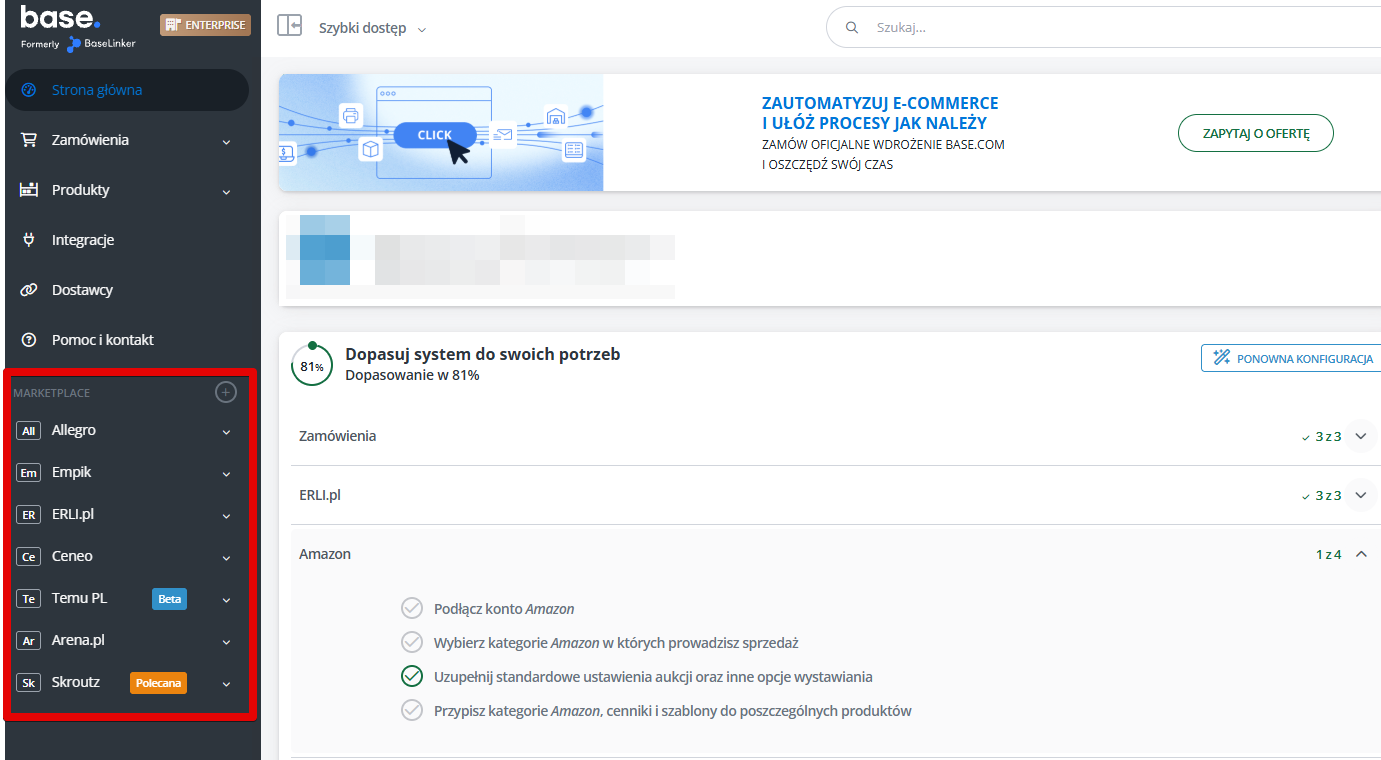Toggle the 'Podłącz konto Amazon' checkmark
Viewport: 1381px width, 760px height.
tap(411, 608)
